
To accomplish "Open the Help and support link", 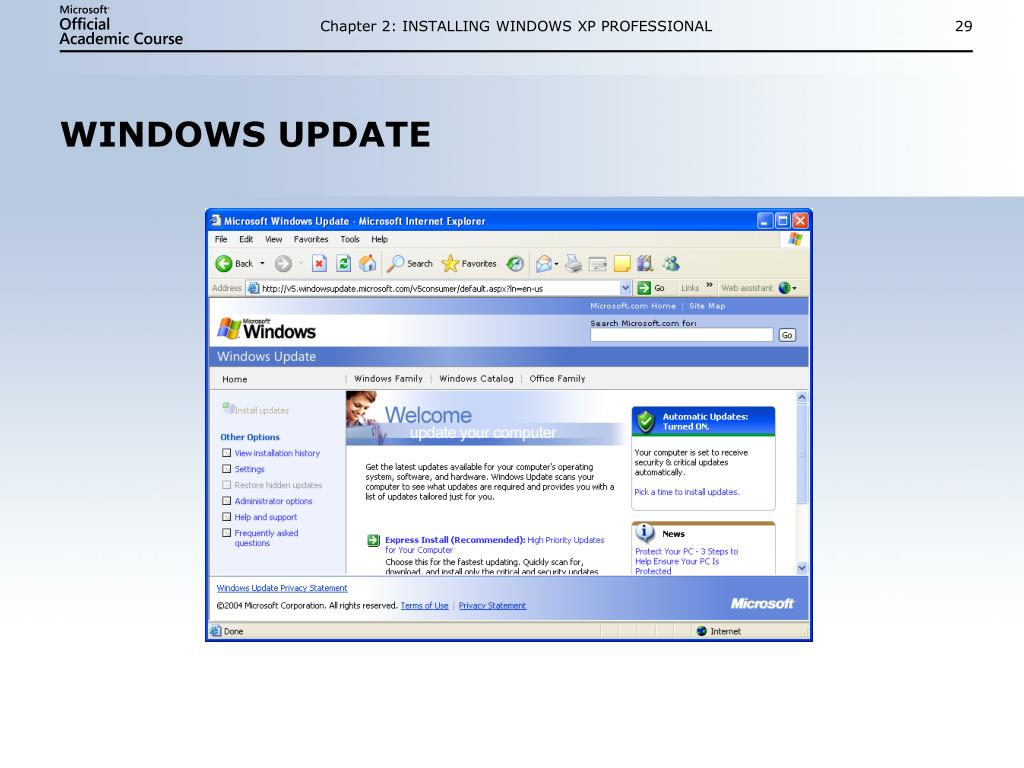I will click(x=265, y=517).
